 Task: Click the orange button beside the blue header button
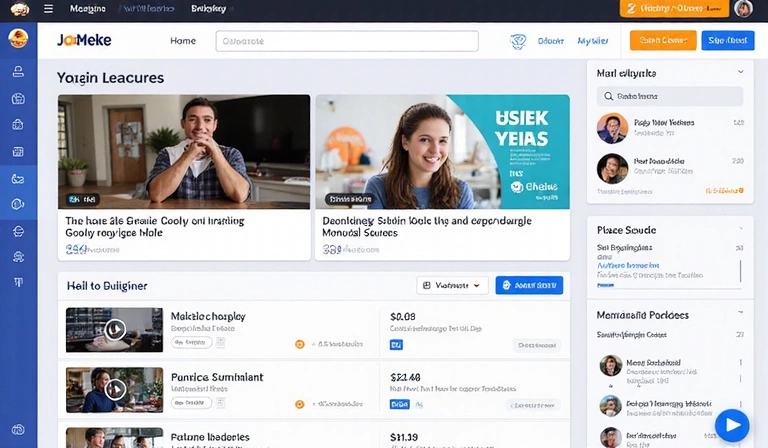pyautogui.click(x=663, y=41)
